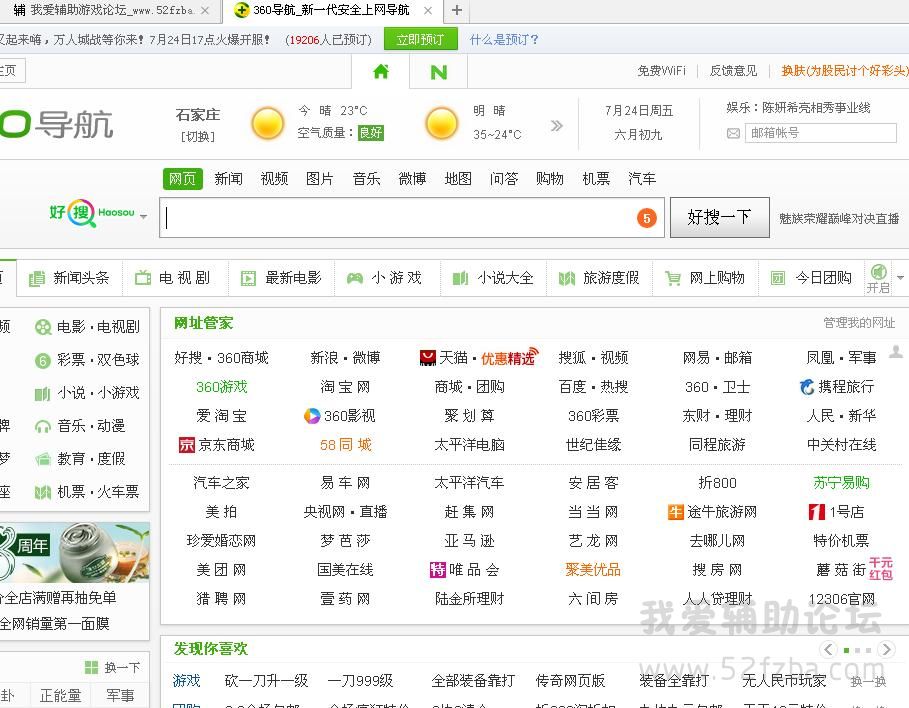Click the headphones icon beside 音乐·动漫
909x708 pixels.
[43, 427]
